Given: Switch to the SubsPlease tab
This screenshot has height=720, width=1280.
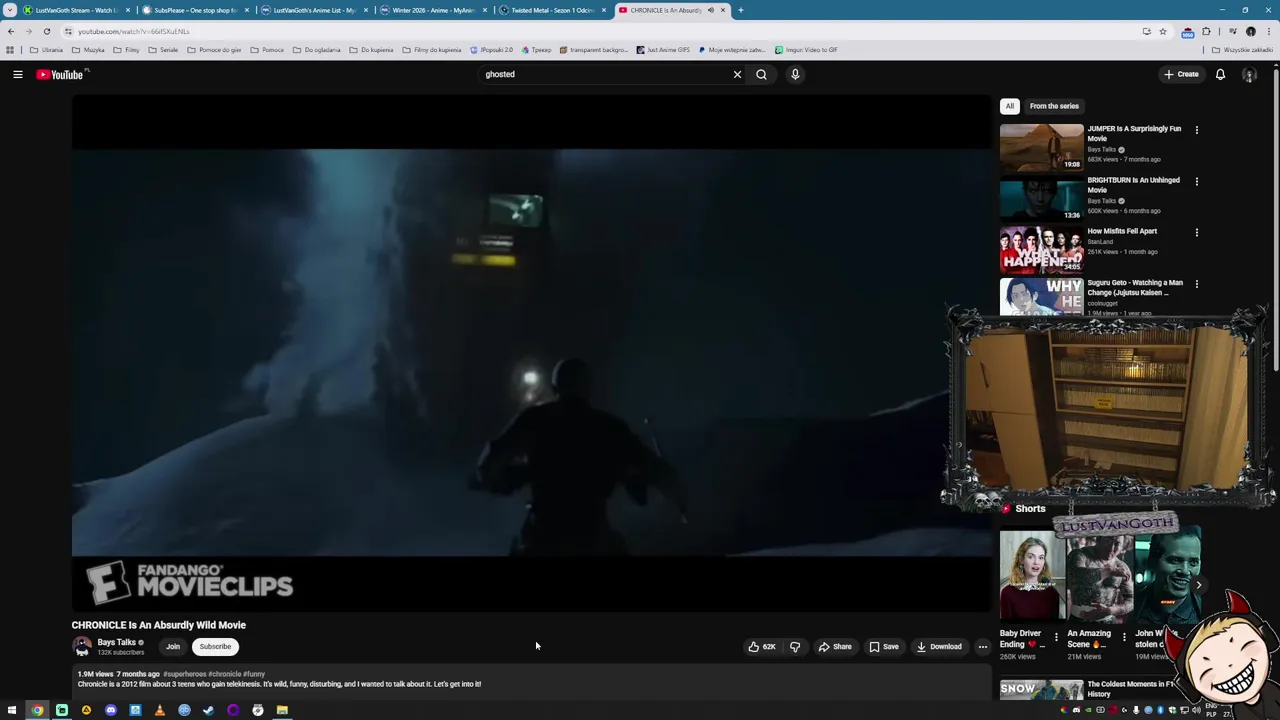Looking at the screenshot, I should (x=194, y=10).
